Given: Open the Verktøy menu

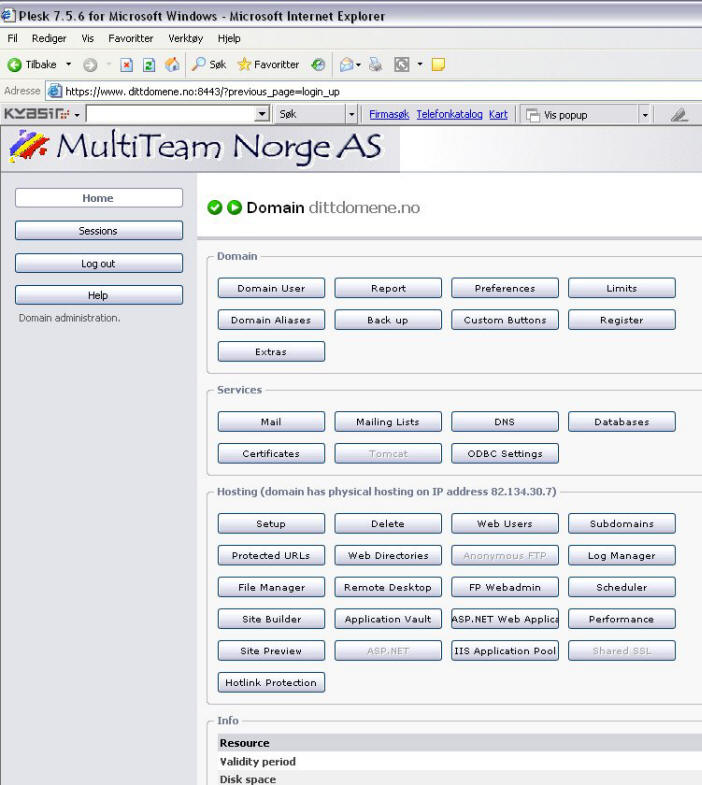Looking at the screenshot, I should [x=185, y=39].
